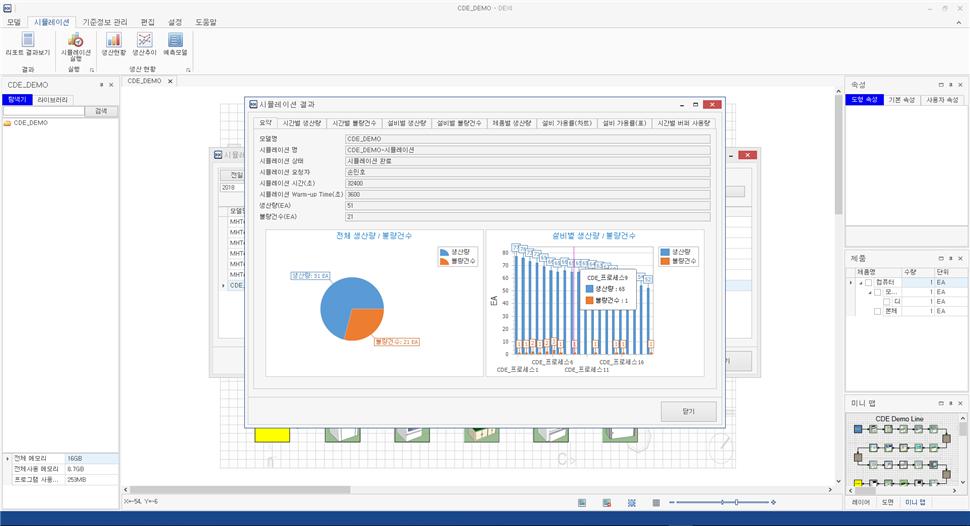The width and height of the screenshot is (970, 526).
Task: Click the 시뮬레이션 실행 ribbon icon
Action: [x=75, y=44]
